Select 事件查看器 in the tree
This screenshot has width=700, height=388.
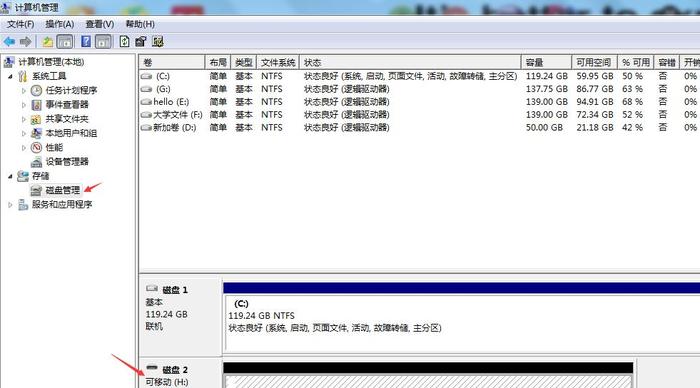[x=67, y=104]
